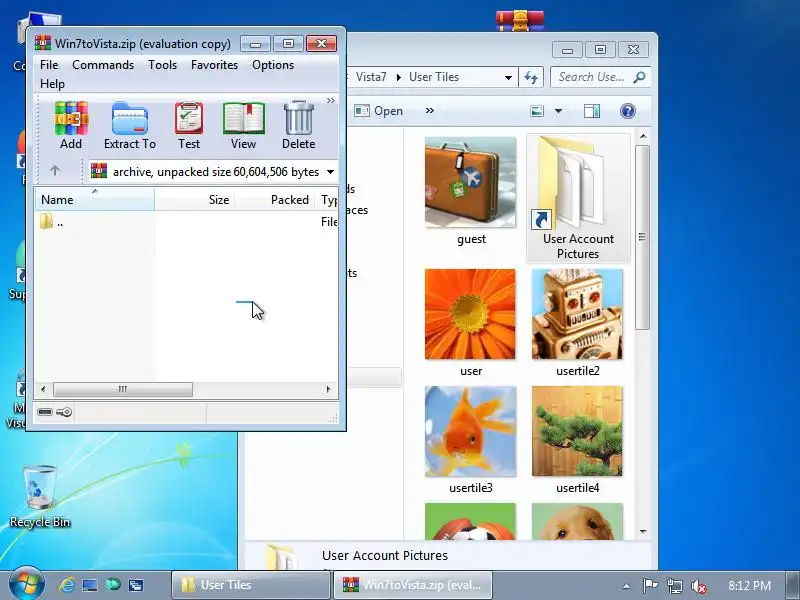Launch Internet Explorer from the taskbar

(66, 585)
